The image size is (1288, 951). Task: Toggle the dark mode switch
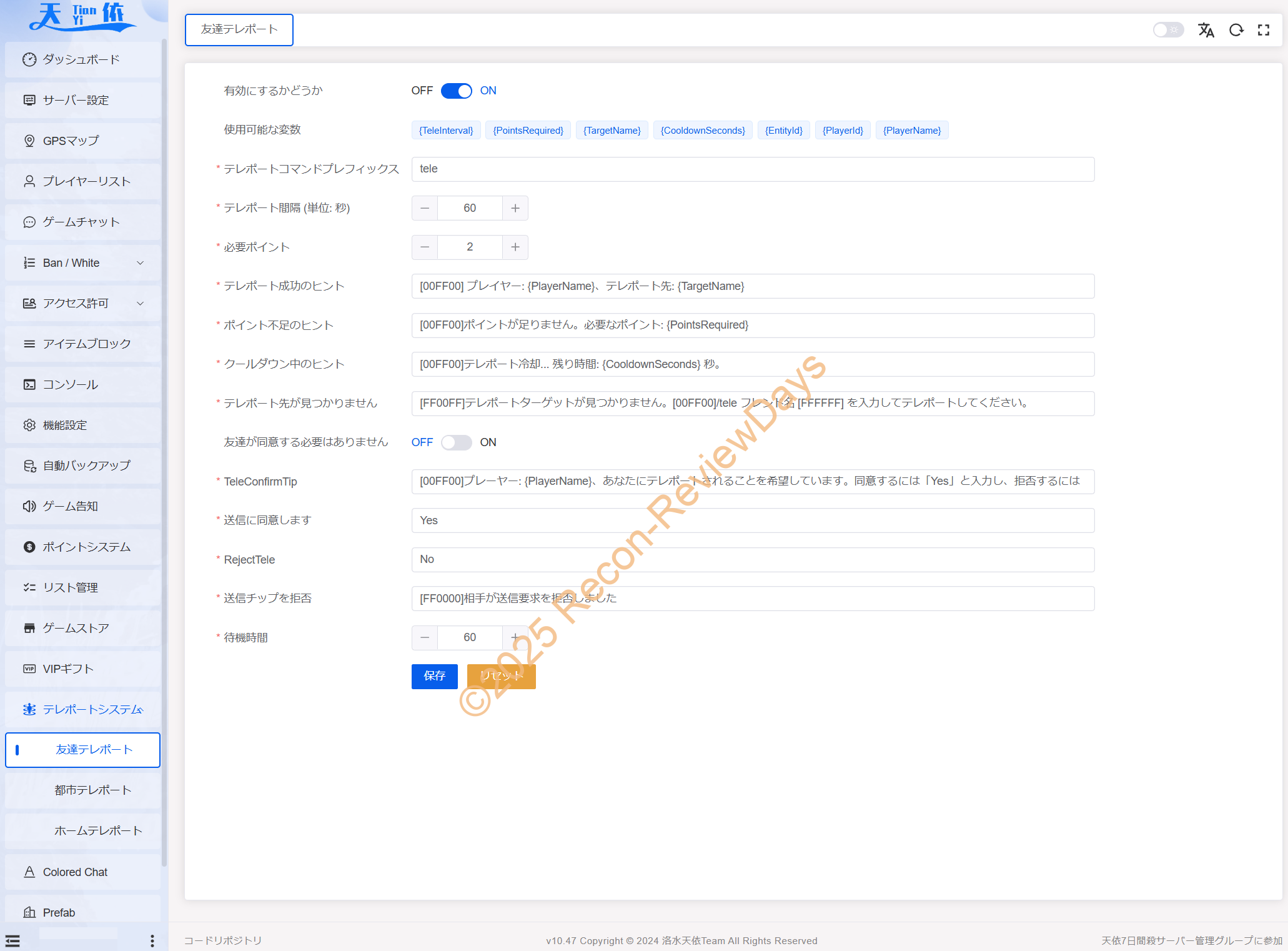[x=1167, y=30]
